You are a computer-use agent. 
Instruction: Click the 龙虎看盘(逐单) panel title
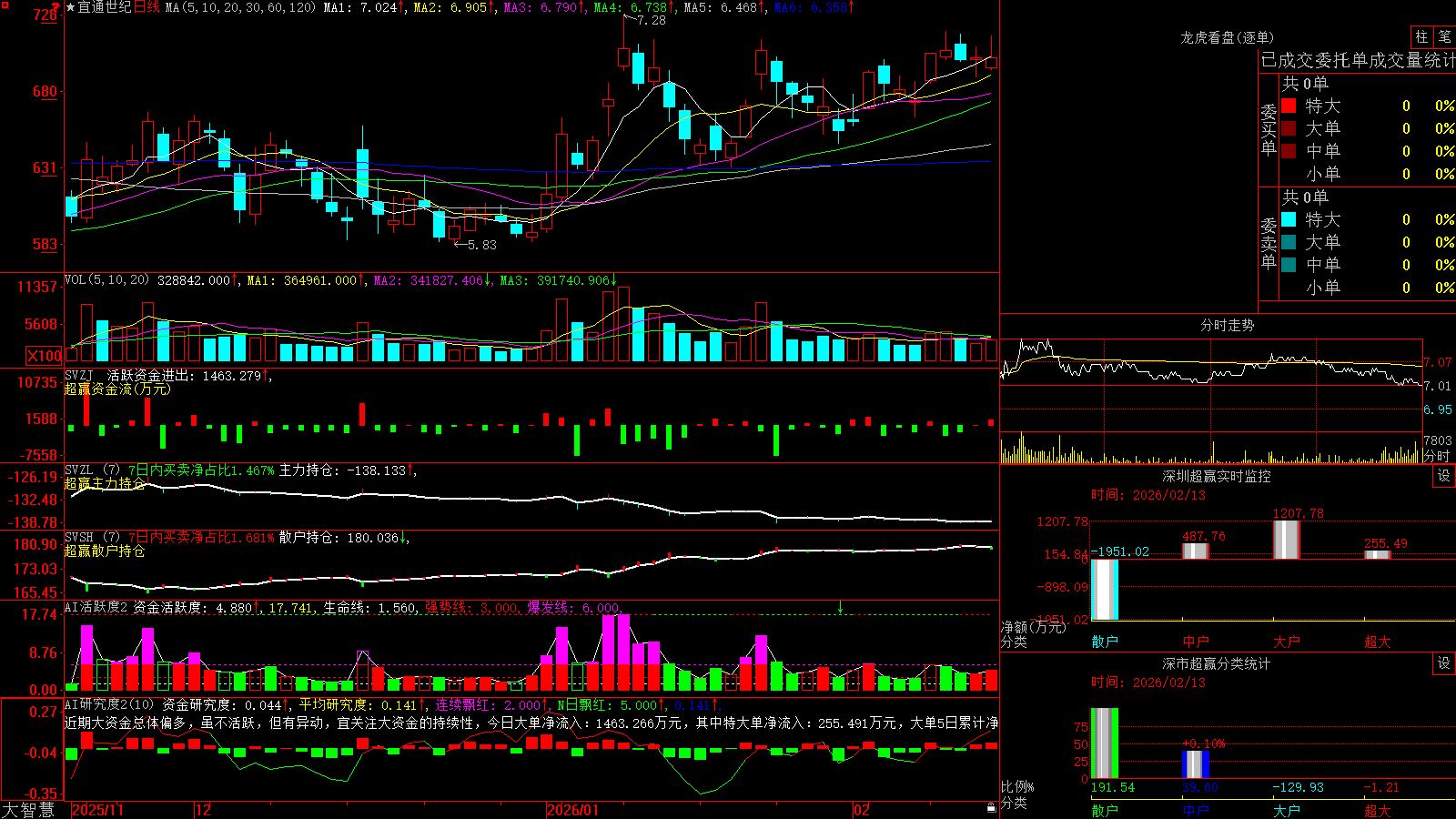coord(1228,37)
